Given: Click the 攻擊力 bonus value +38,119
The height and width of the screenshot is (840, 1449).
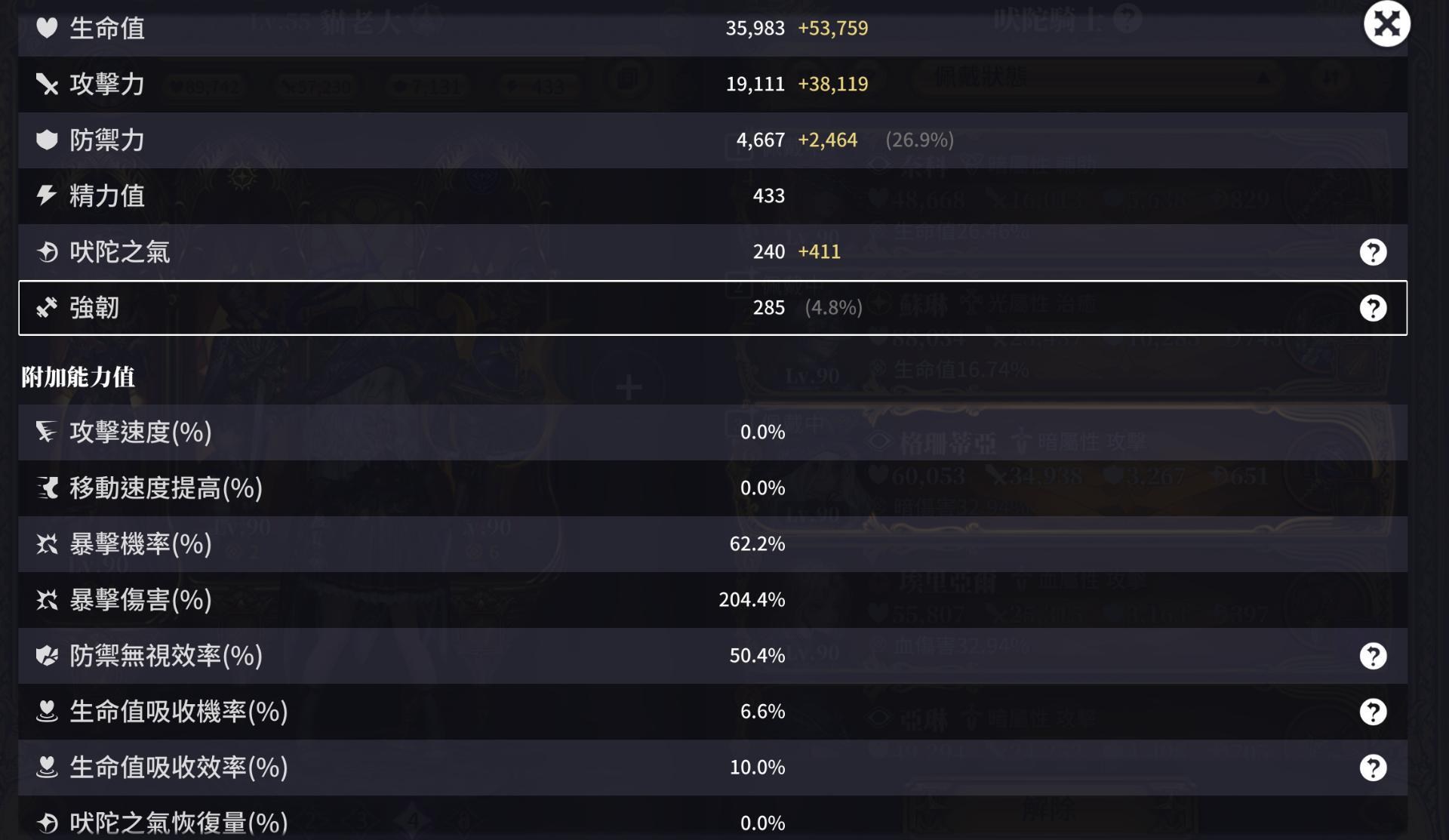Looking at the screenshot, I should pos(832,84).
